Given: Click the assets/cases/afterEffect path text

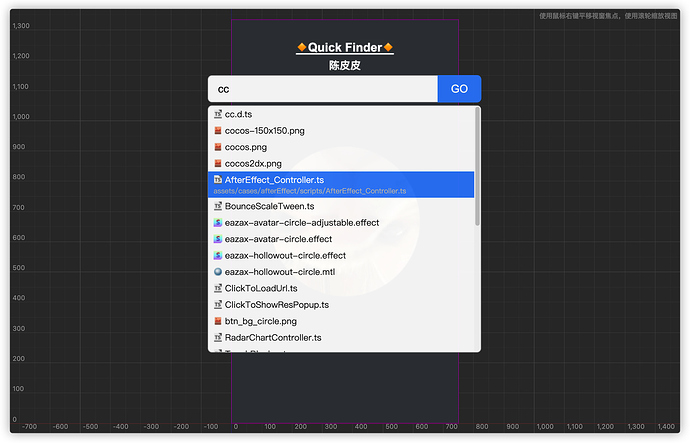Looking at the screenshot, I should point(310,191).
